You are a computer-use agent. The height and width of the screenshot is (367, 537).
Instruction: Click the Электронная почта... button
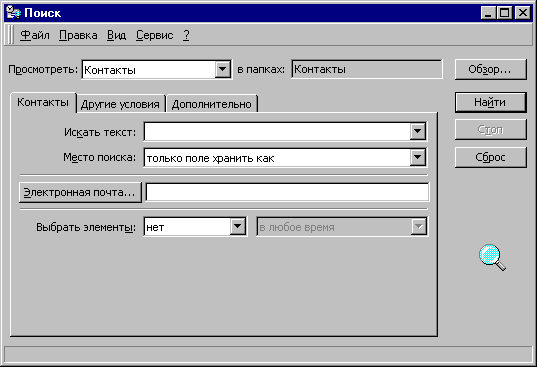80,192
